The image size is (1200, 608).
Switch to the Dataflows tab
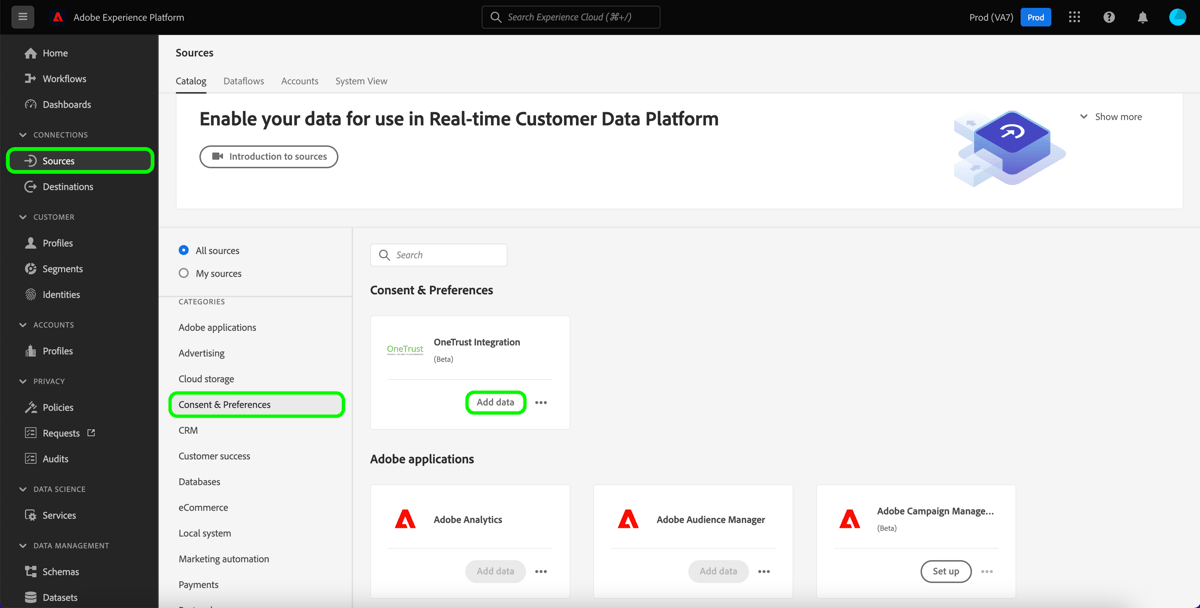[x=243, y=81]
